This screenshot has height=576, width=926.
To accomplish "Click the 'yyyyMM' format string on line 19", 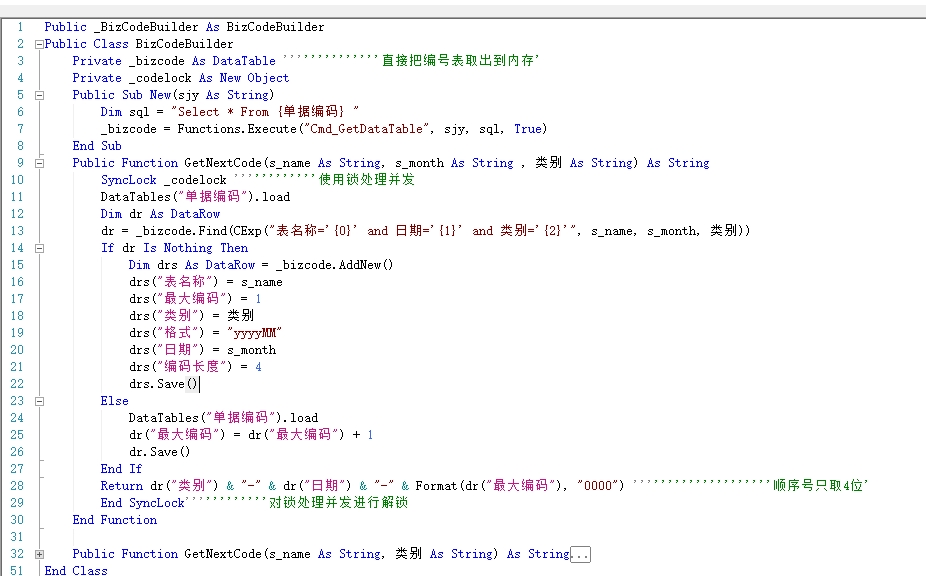I will pyautogui.click(x=255, y=333).
